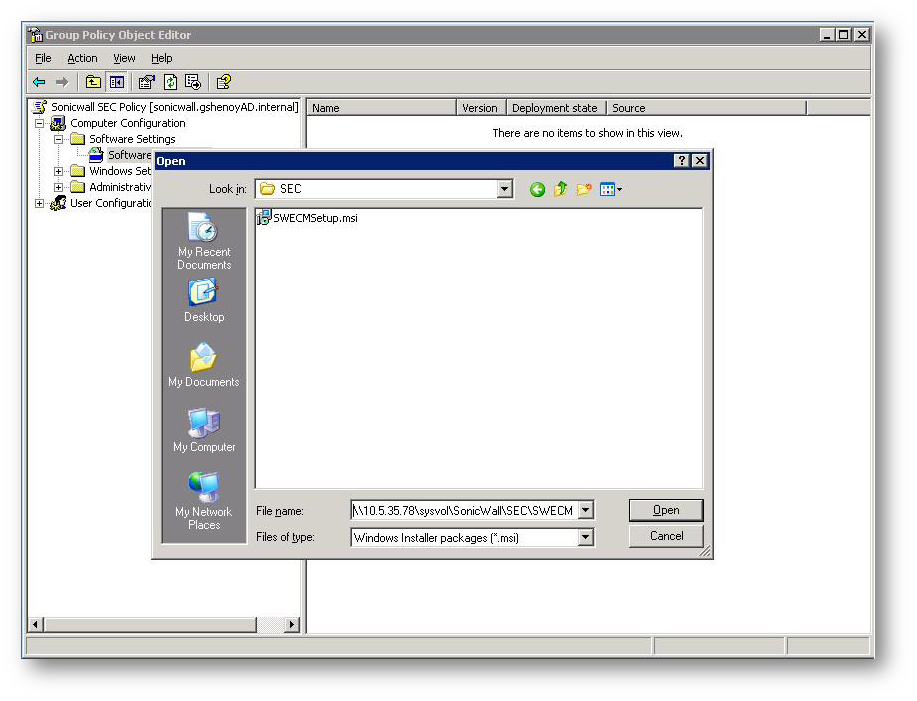Click the toolbar Help icon
917x701 pixels.
point(224,82)
